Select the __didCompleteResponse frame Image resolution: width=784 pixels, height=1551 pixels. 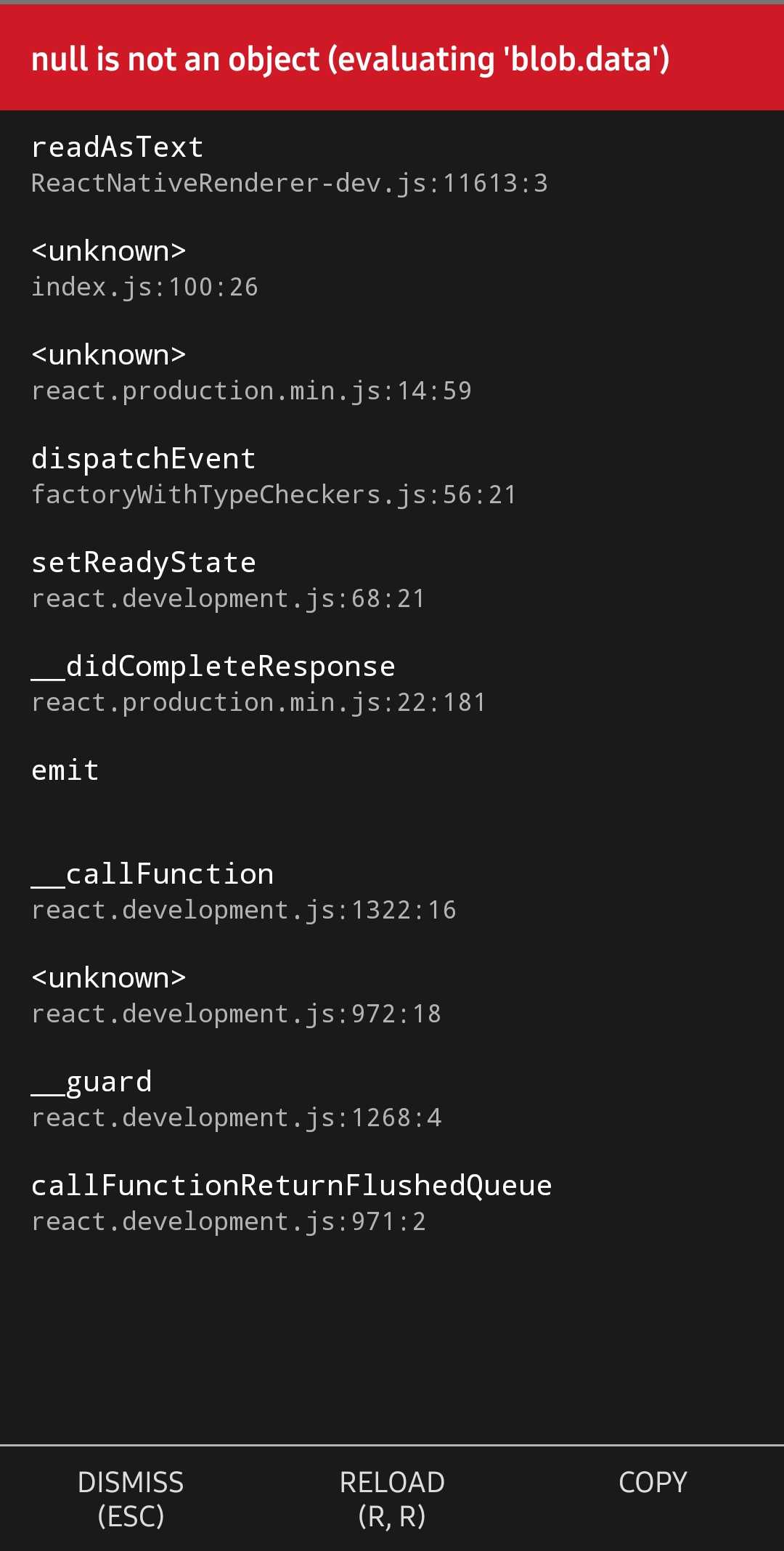coord(213,665)
